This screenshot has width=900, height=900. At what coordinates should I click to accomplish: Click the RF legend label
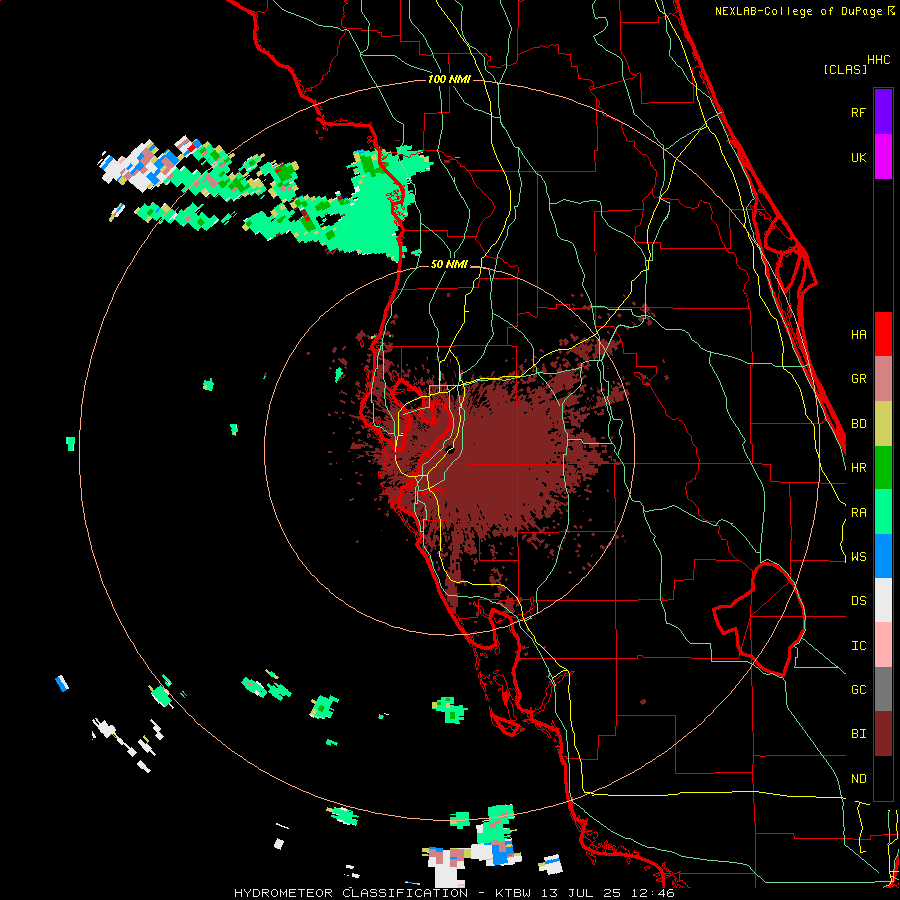pos(858,112)
